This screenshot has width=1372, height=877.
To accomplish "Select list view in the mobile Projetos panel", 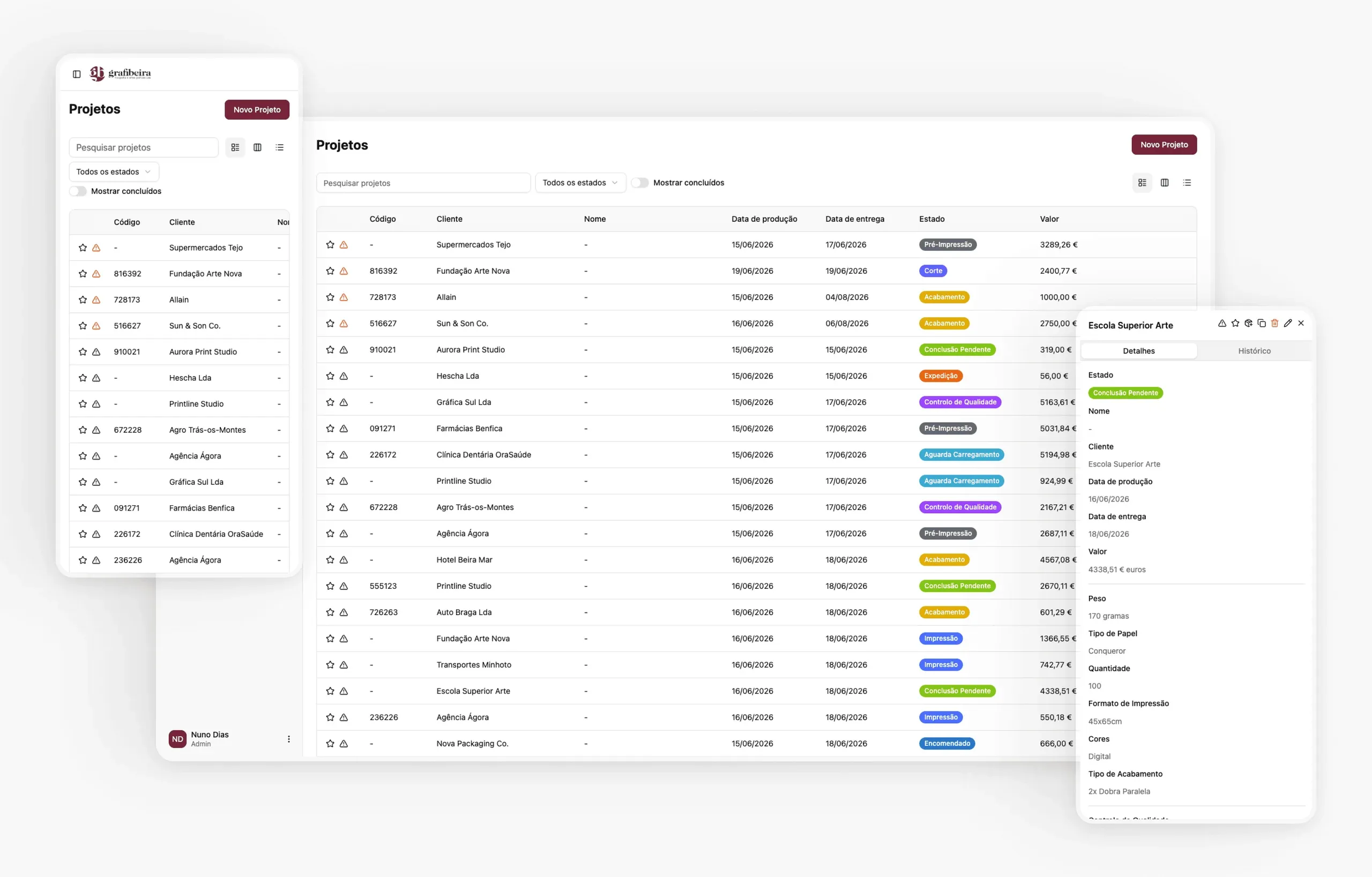I will click(x=280, y=147).
